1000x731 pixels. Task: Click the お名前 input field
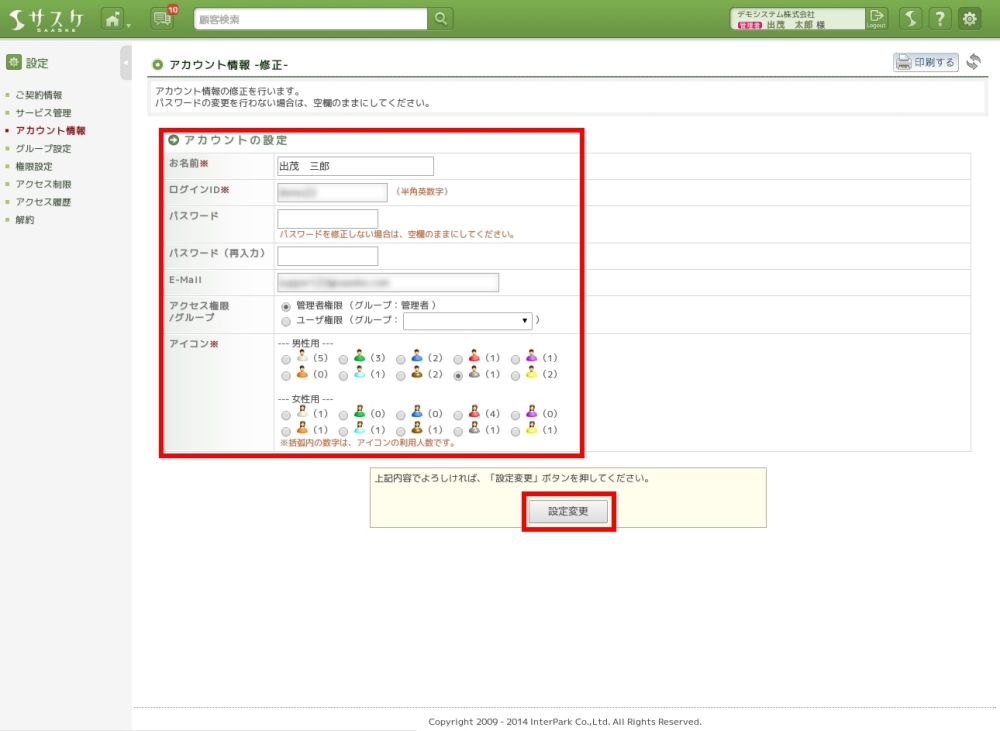click(355, 166)
